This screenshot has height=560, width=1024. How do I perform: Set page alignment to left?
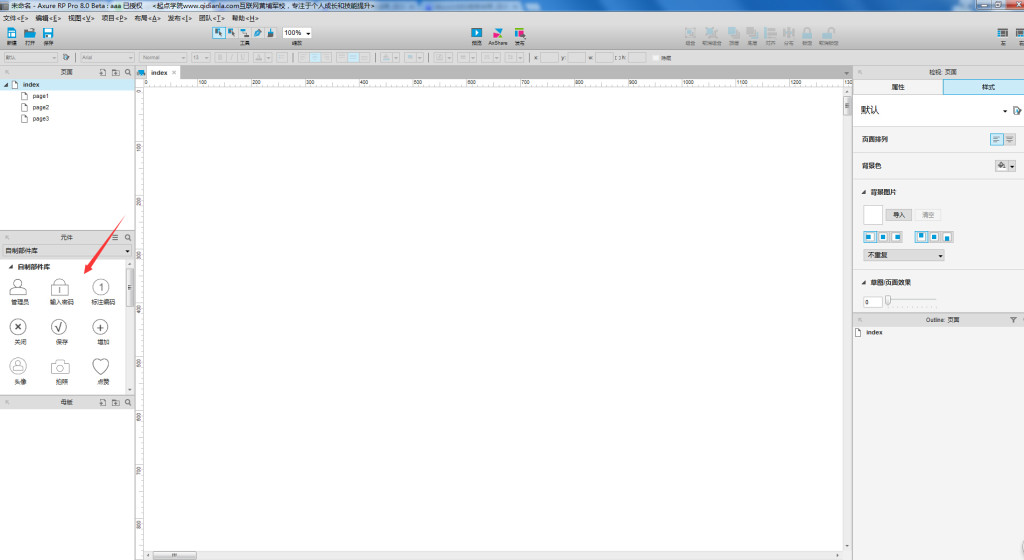click(997, 139)
